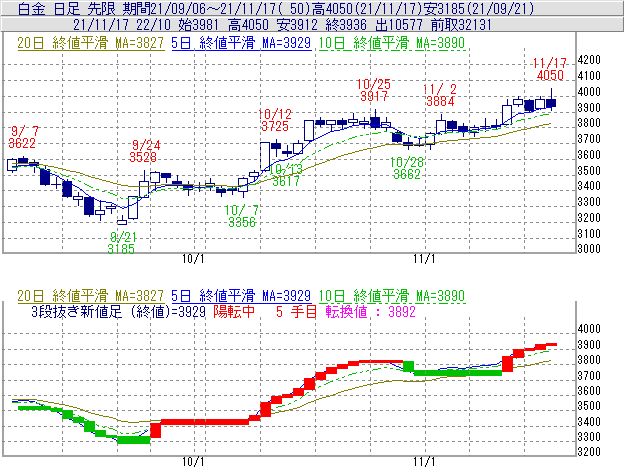Click the 4200 price axis label
Image resolution: width=624 pixels, height=475 pixels.
click(x=589, y=60)
